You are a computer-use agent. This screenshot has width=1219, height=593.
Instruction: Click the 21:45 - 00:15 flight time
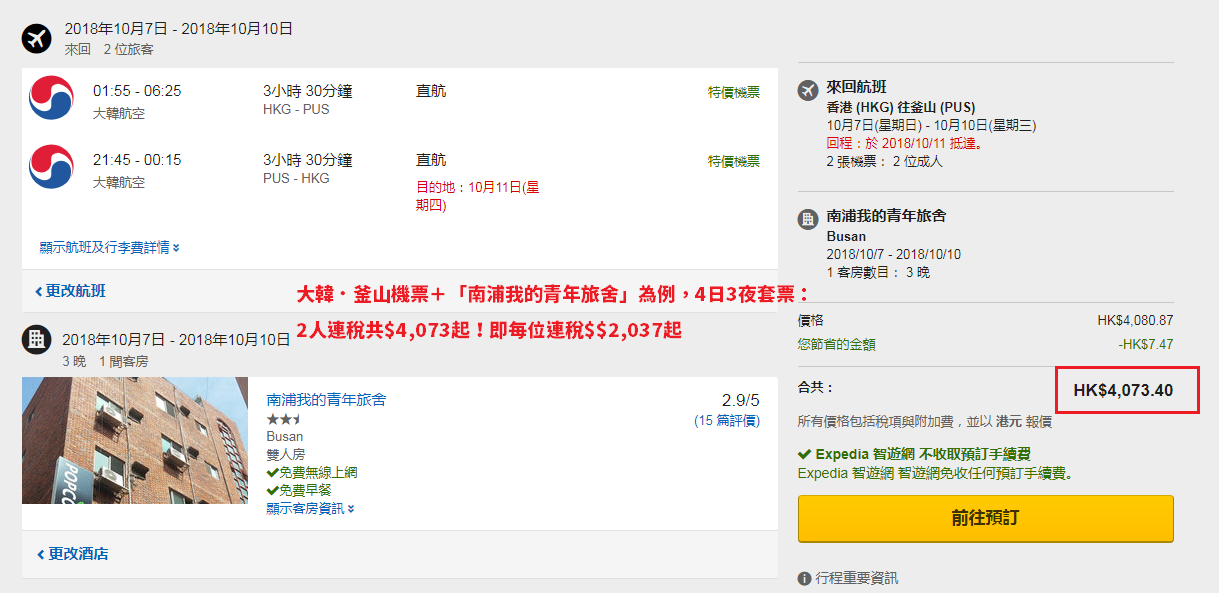137,160
